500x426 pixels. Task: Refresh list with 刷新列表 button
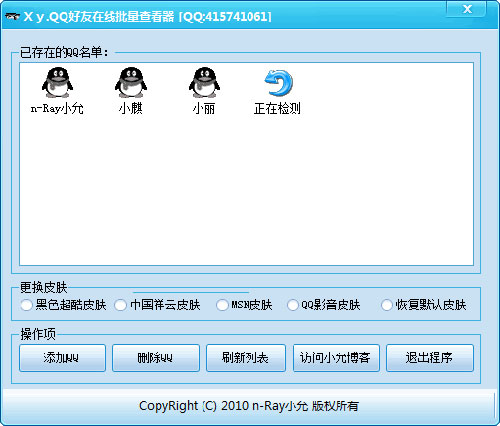click(246, 358)
